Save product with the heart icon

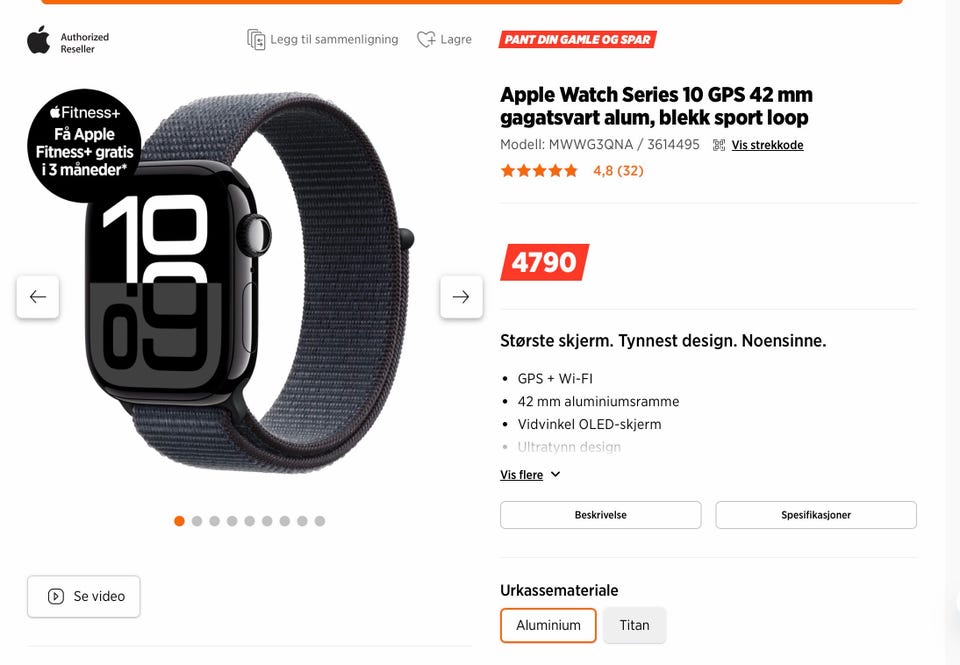click(x=426, y=39)
